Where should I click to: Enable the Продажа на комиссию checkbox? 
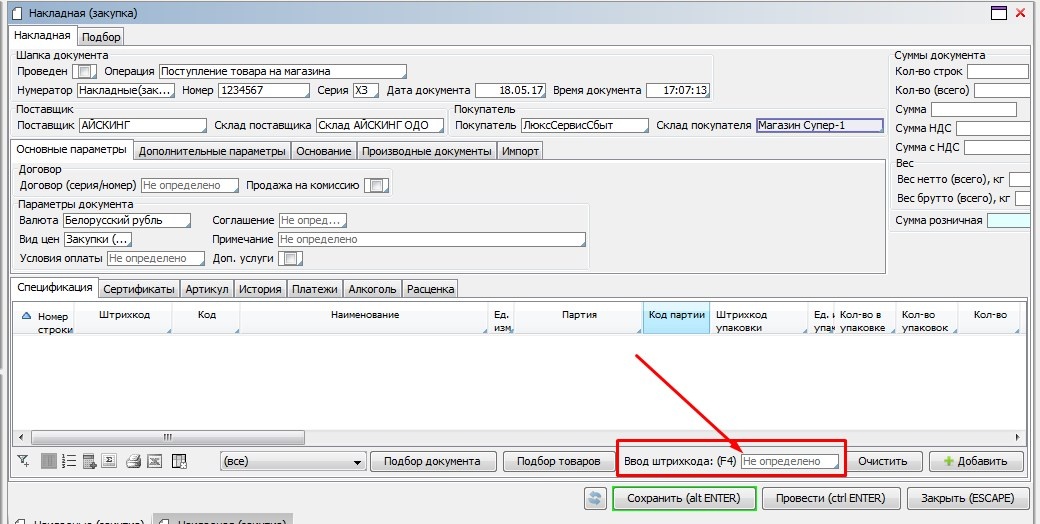(375, 185)
